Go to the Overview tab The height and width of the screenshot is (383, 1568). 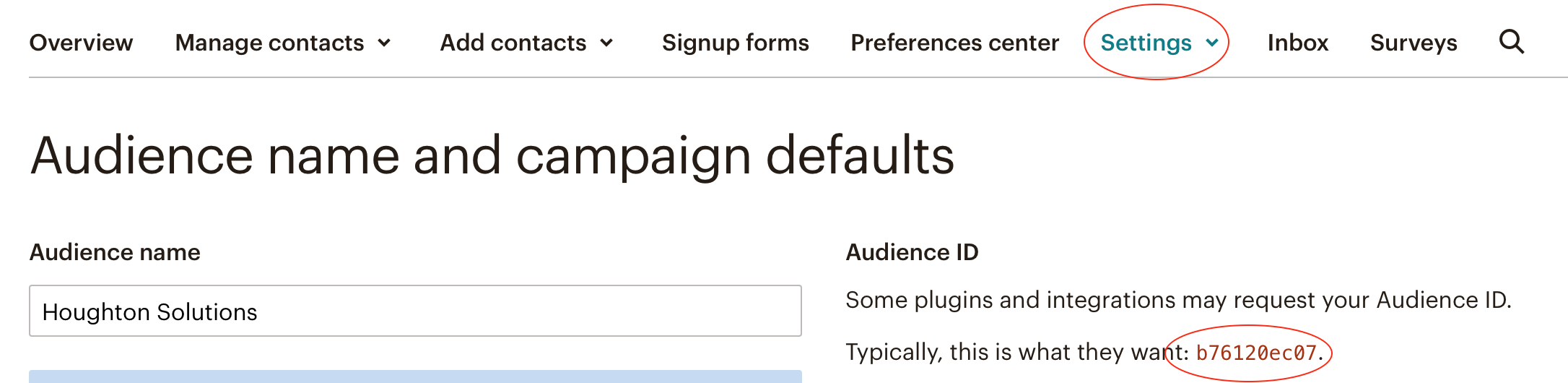(x=81, y=43)
